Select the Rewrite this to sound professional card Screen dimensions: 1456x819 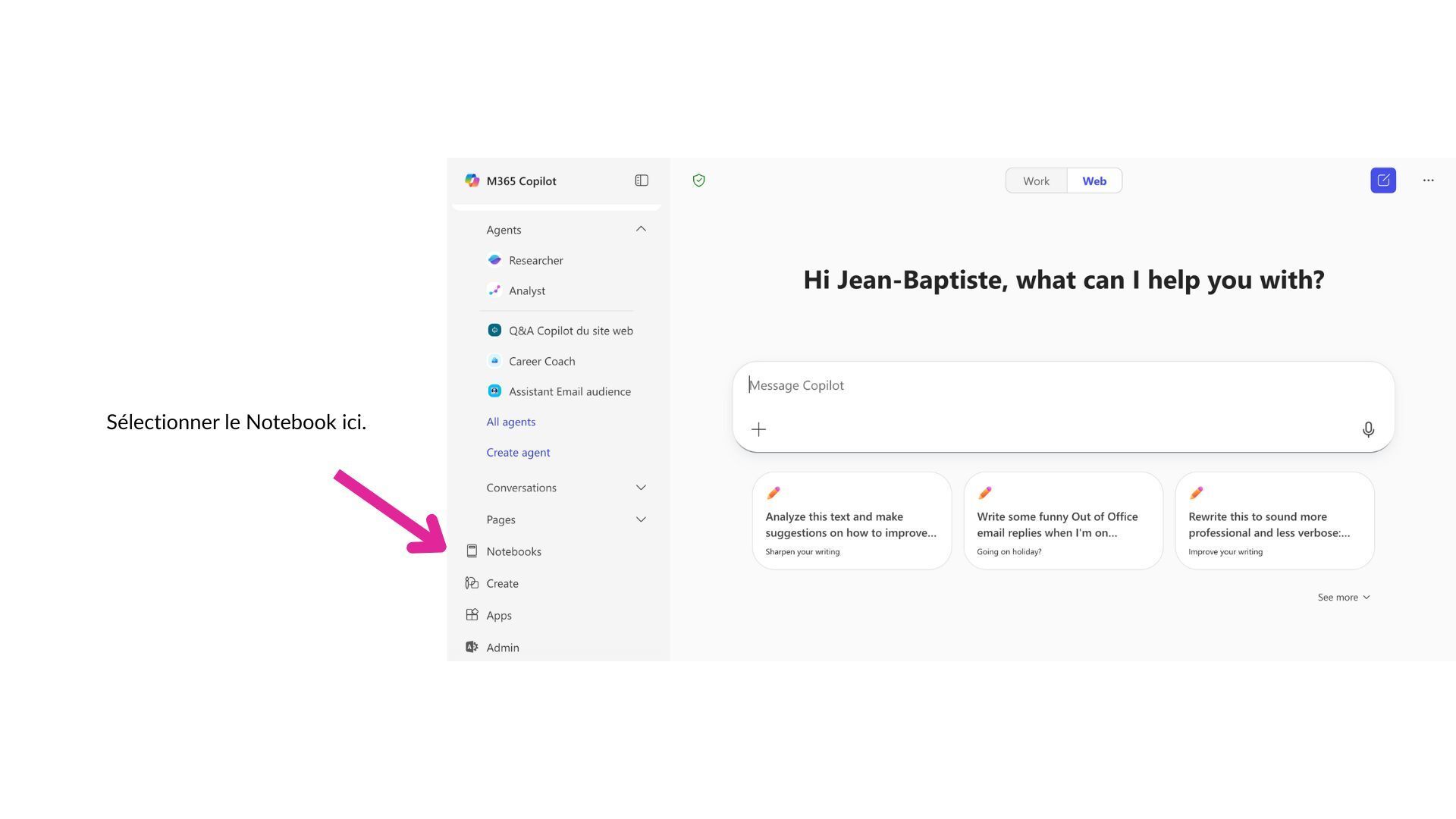[x=1275, y=521]
